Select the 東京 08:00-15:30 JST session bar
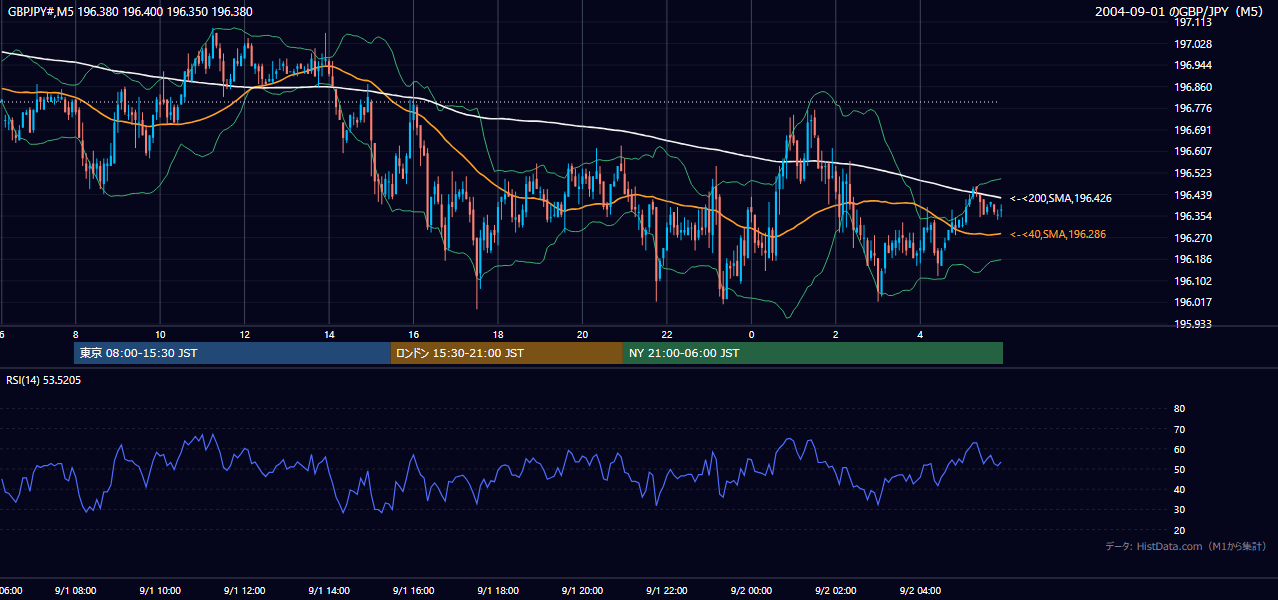Viewport: 1278px width, 600px height. pyautogui.click(x=232, y=353)
